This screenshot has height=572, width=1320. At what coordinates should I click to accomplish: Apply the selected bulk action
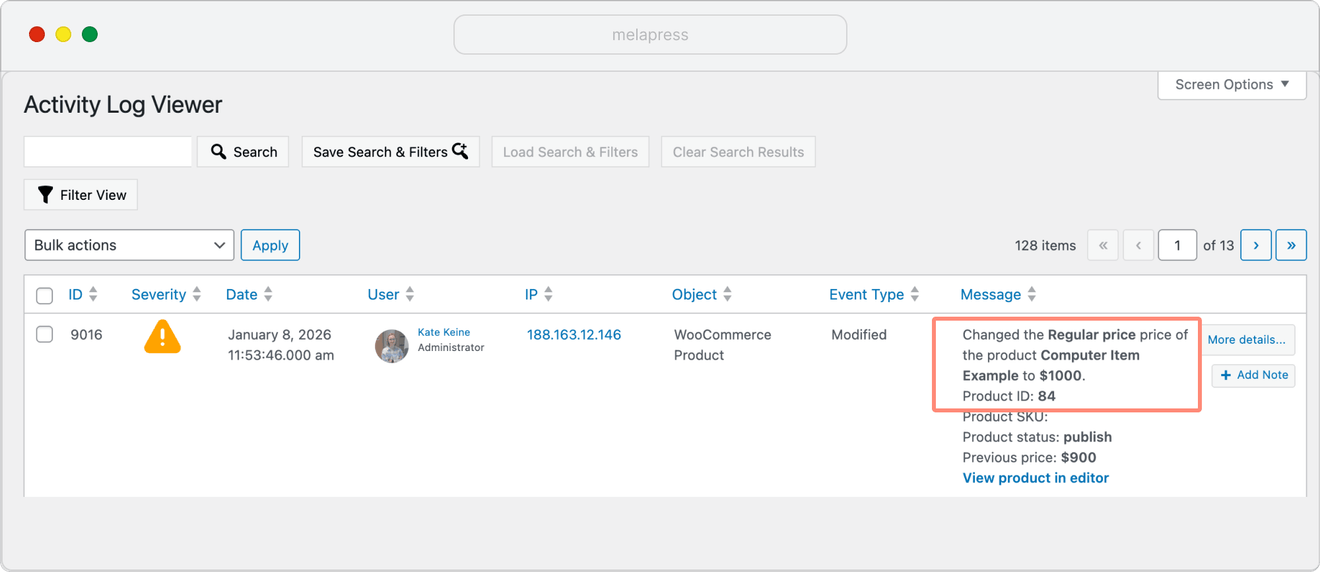(x=270, y=245)
